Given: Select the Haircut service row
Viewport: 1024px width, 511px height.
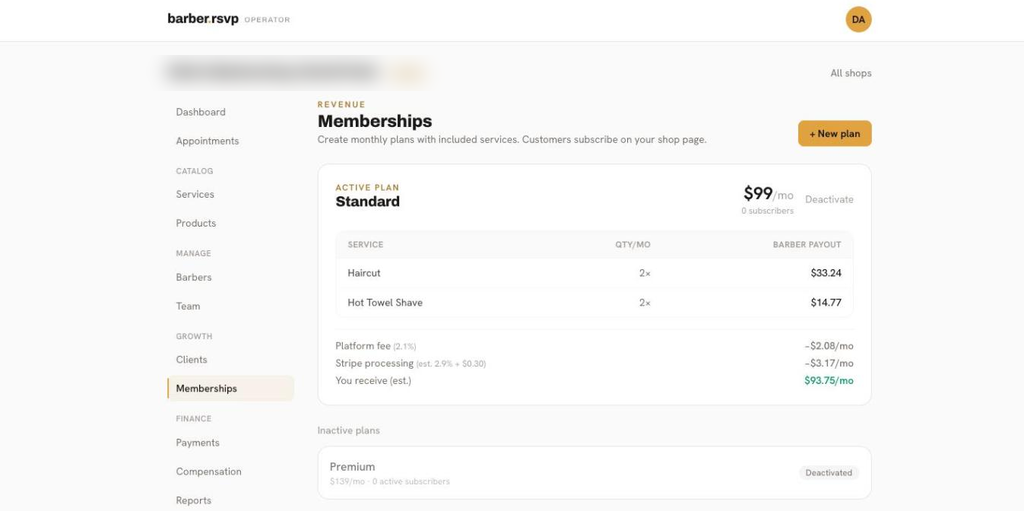Looking at the screenshot, I should 594,273.
